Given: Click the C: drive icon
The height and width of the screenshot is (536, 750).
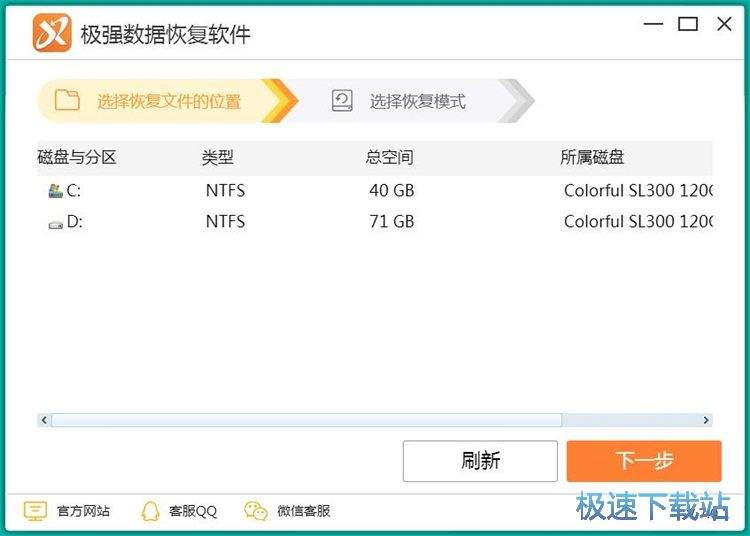Looking at the screenshot, I should tap(56, 191).
